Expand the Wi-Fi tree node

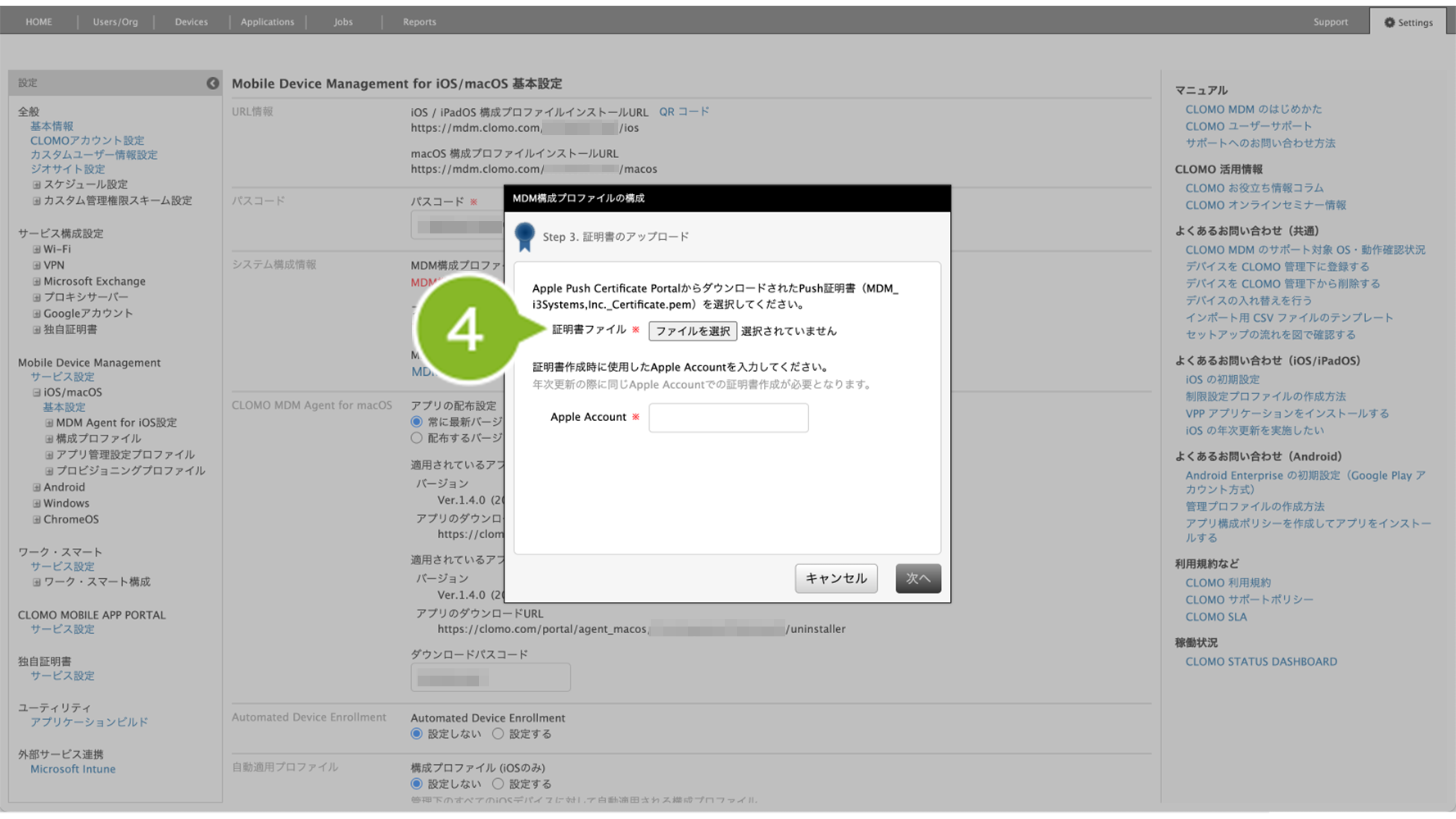click(36, 249)
